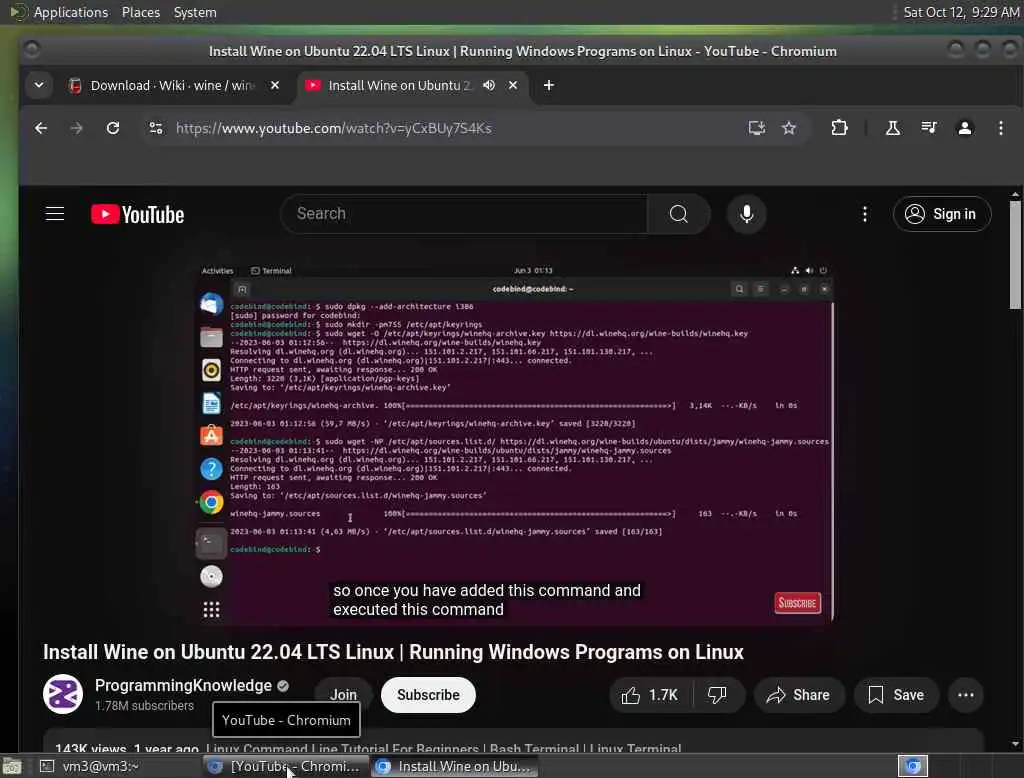
Task: Open the ProgrammingKnowledge channel name link
Action: click(183, 685)
